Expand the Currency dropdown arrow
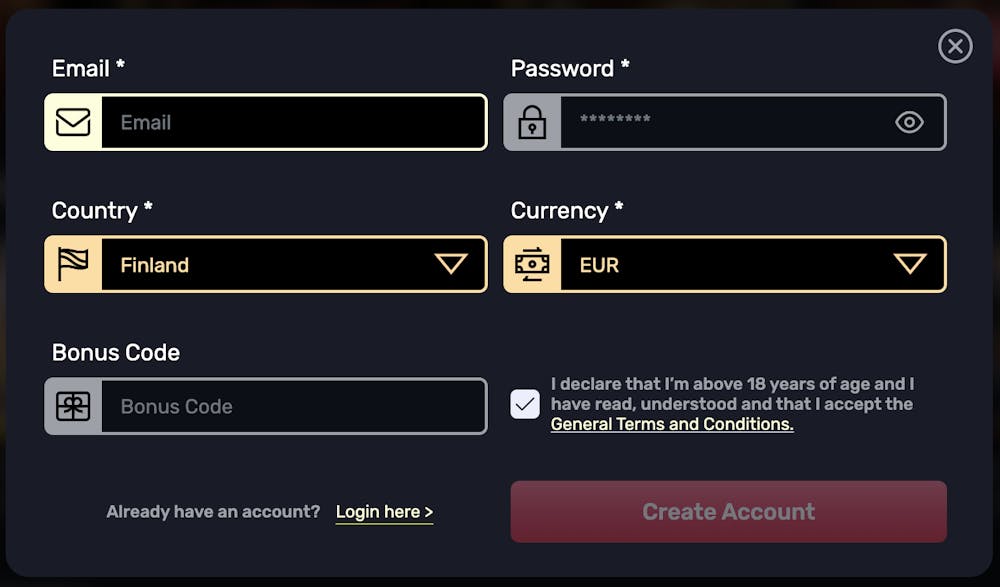The height and width of the screenshot is (587, 1000). (x=910, y=264)
